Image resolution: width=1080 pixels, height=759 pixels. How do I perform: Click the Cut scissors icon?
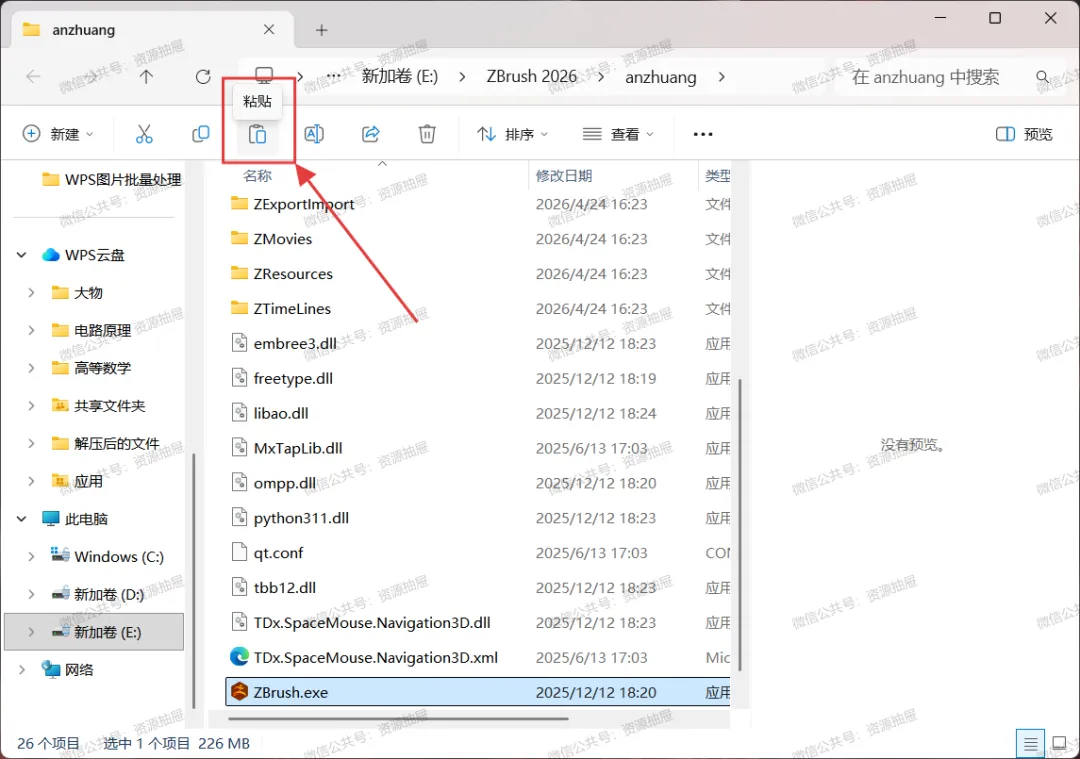(x=144, y=134)
